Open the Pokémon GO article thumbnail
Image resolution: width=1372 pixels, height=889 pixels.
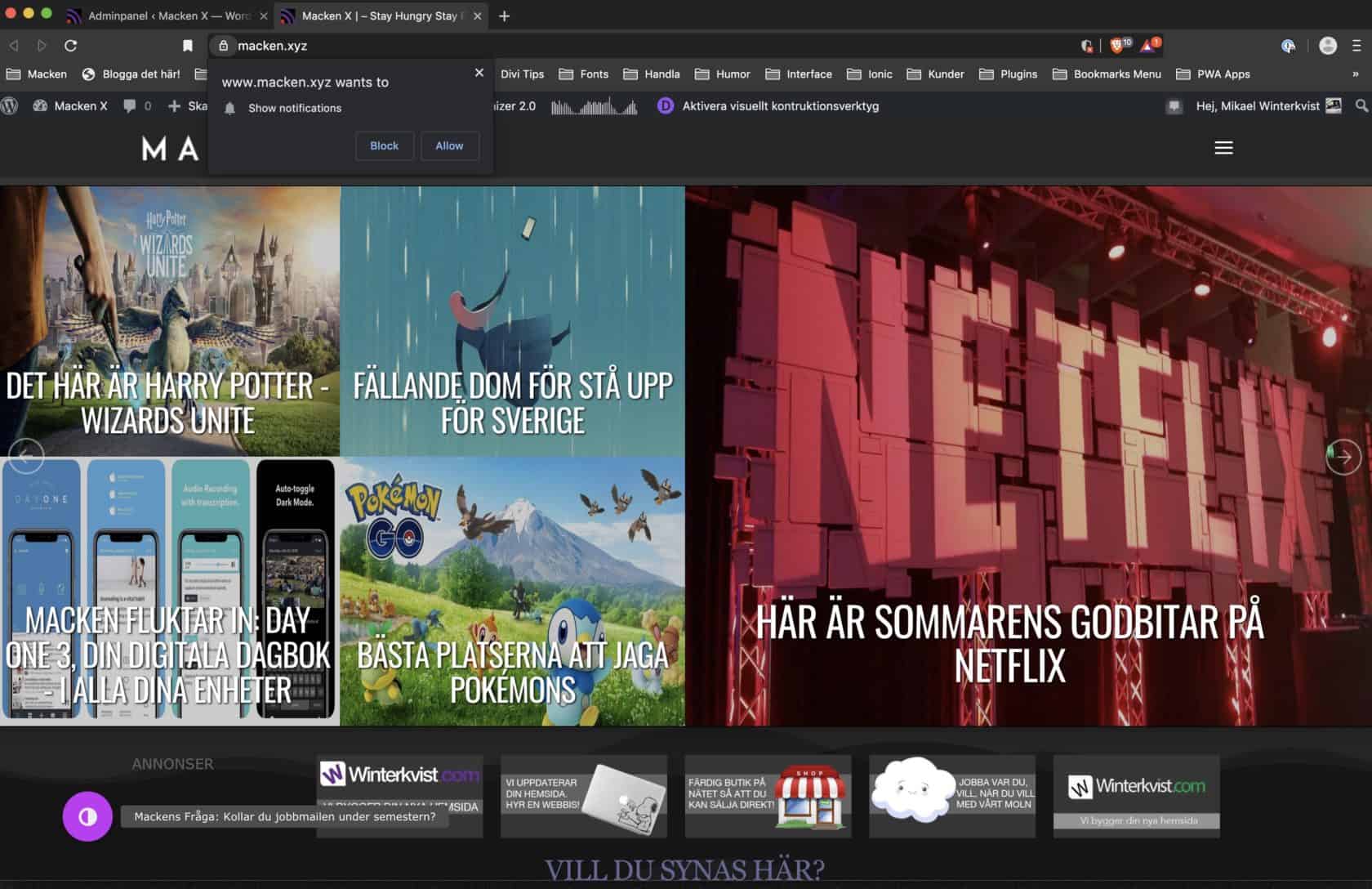512,591
